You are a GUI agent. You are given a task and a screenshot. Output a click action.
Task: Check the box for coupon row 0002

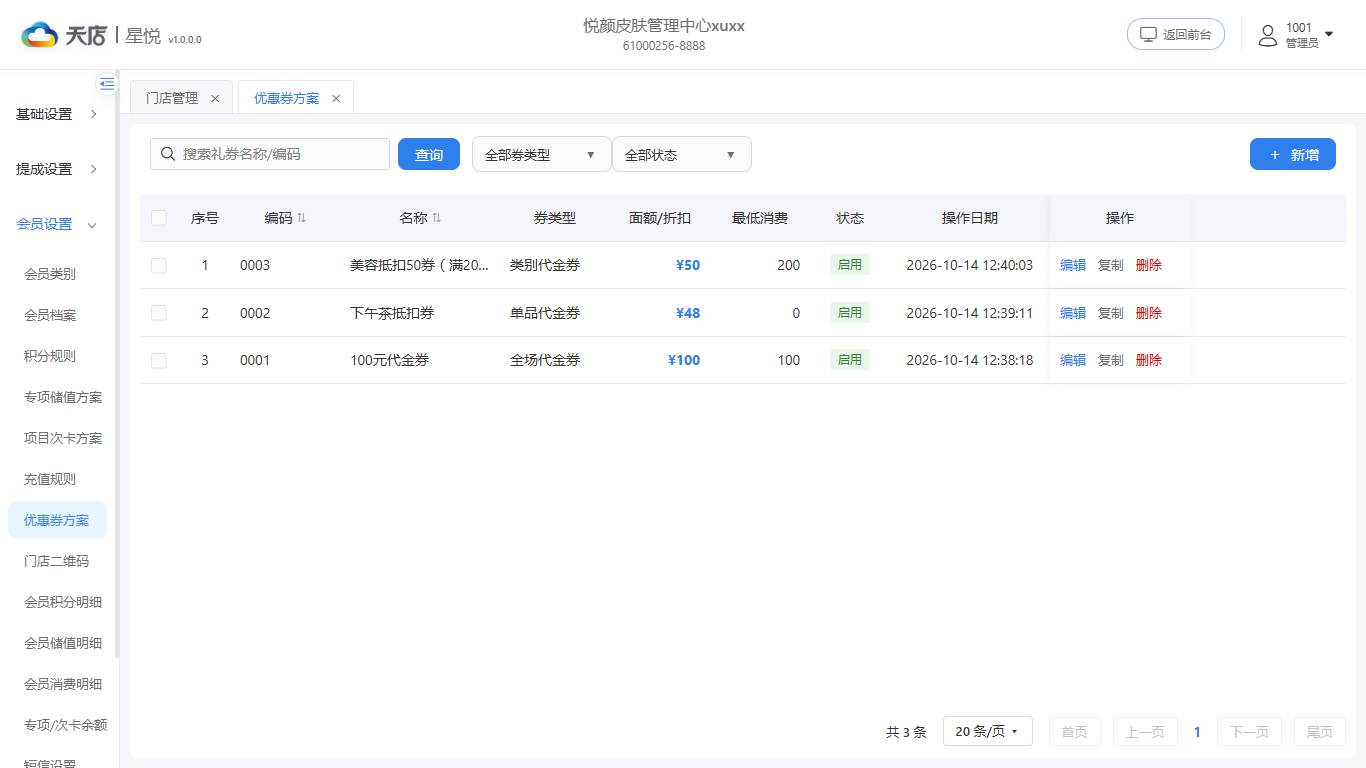(x=159, y=313)
